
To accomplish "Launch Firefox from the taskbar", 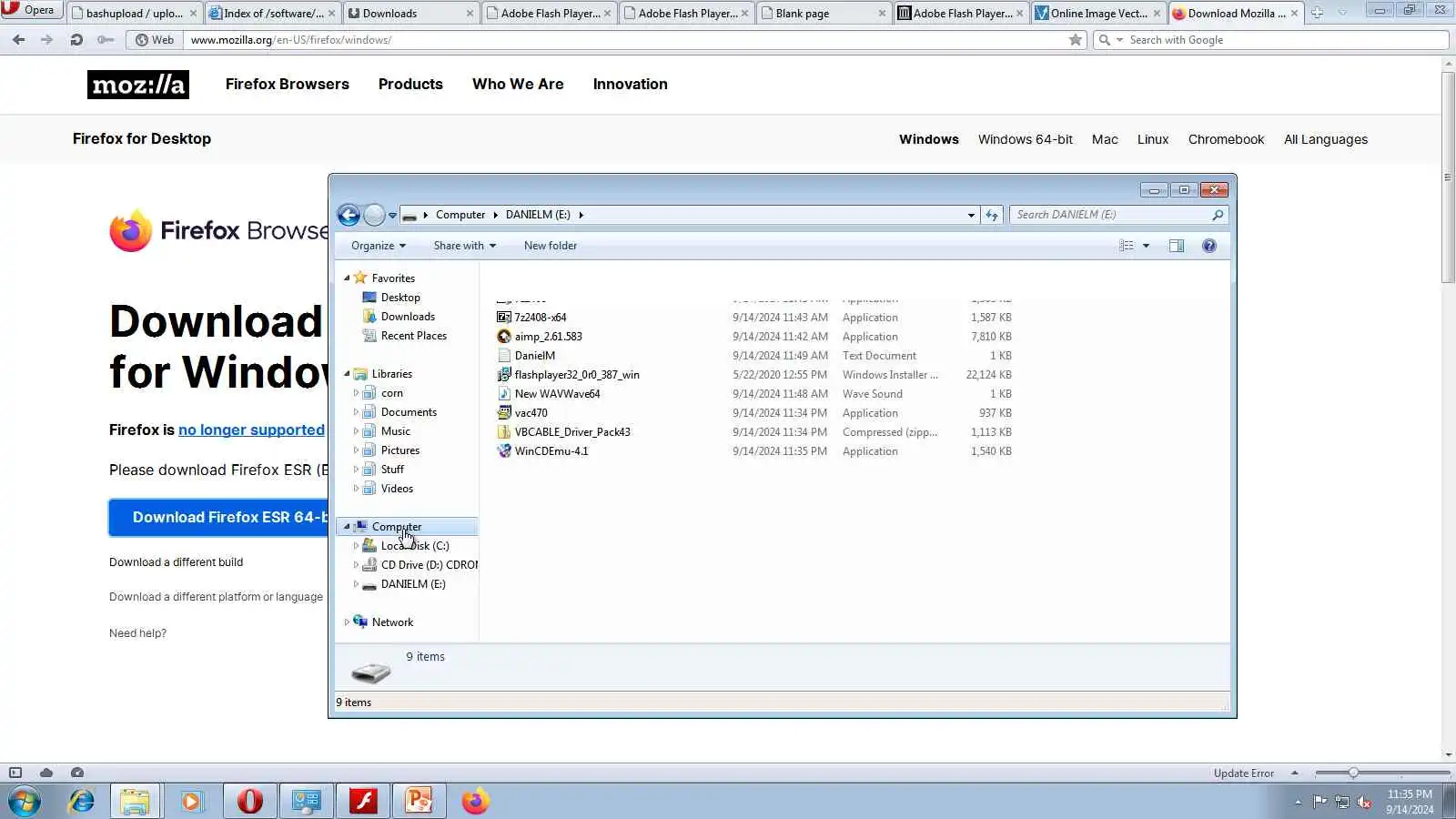I will 475,801.
